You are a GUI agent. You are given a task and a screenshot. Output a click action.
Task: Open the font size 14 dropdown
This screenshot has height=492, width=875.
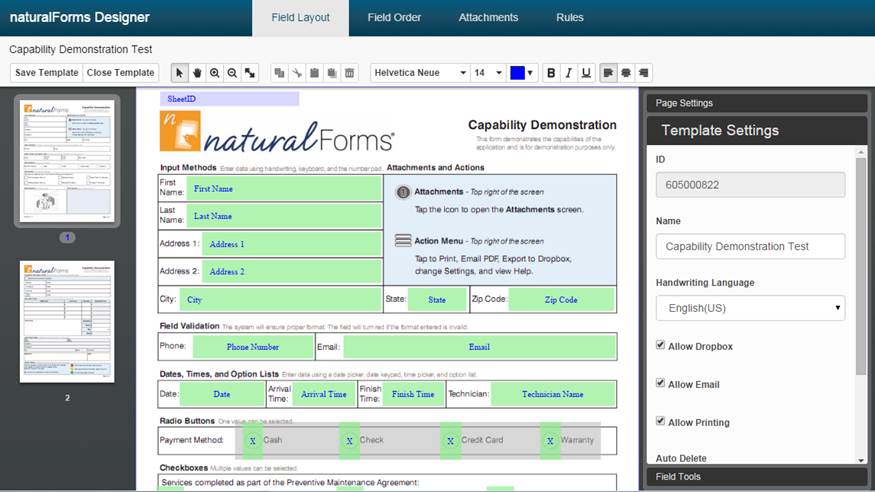(488, 73)
